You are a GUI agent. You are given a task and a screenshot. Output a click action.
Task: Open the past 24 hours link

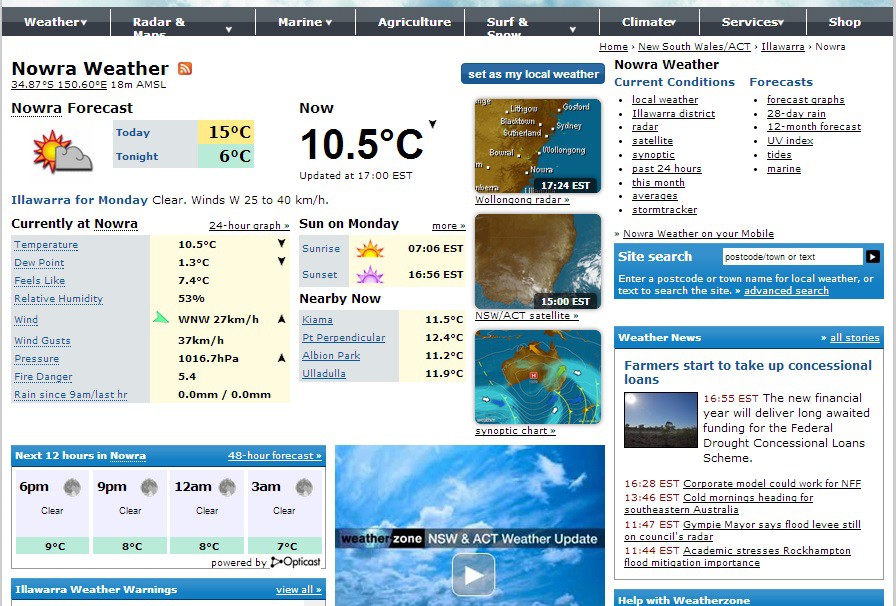[x=666, y=169]
